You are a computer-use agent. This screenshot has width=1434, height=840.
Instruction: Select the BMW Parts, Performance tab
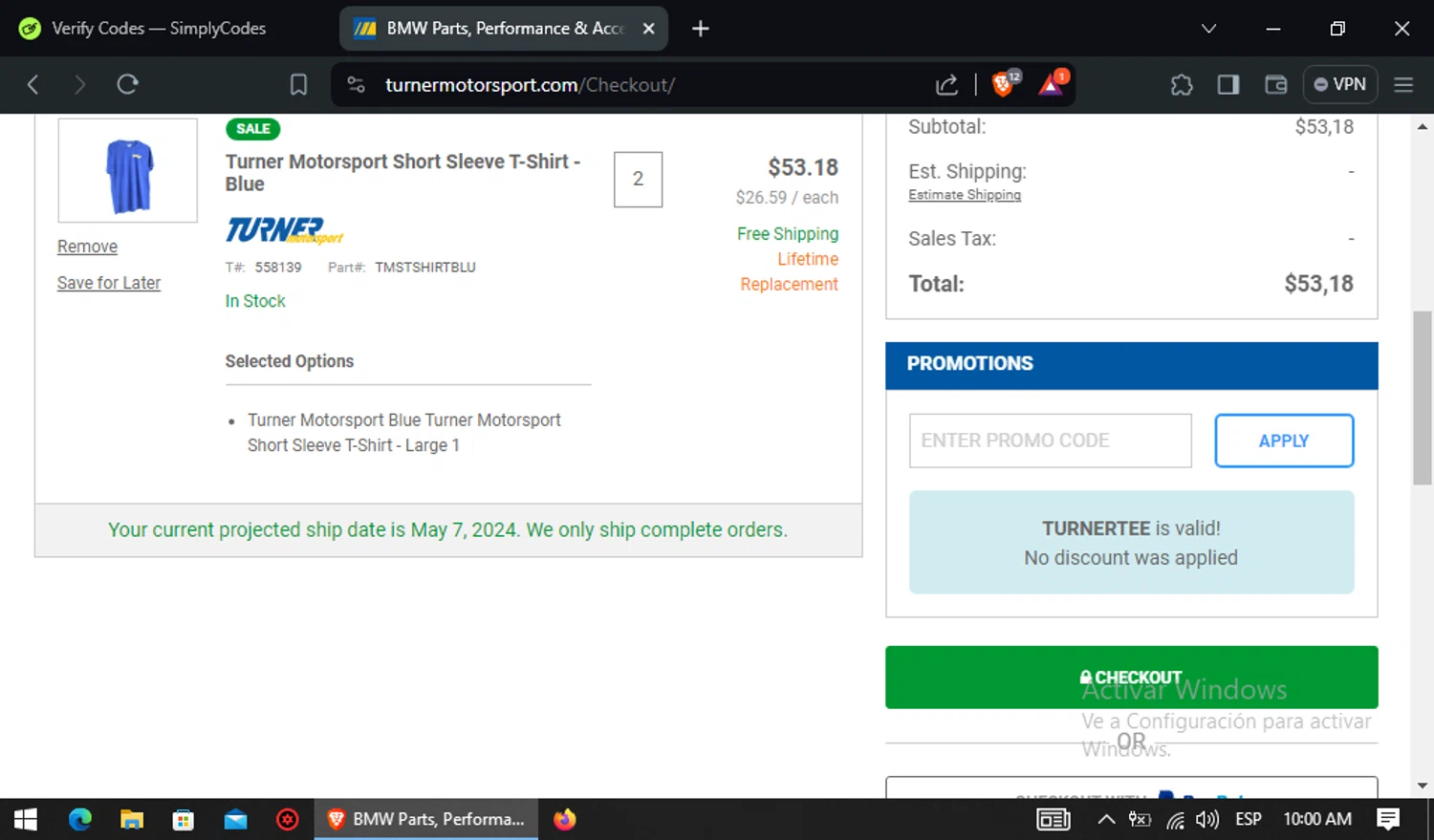pos(504,29)
